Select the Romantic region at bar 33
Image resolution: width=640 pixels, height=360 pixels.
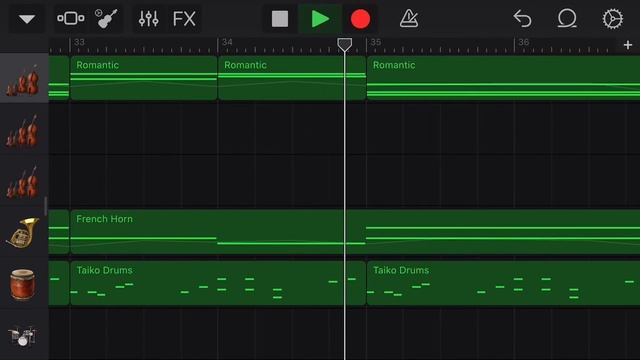[x=143, y=78]
